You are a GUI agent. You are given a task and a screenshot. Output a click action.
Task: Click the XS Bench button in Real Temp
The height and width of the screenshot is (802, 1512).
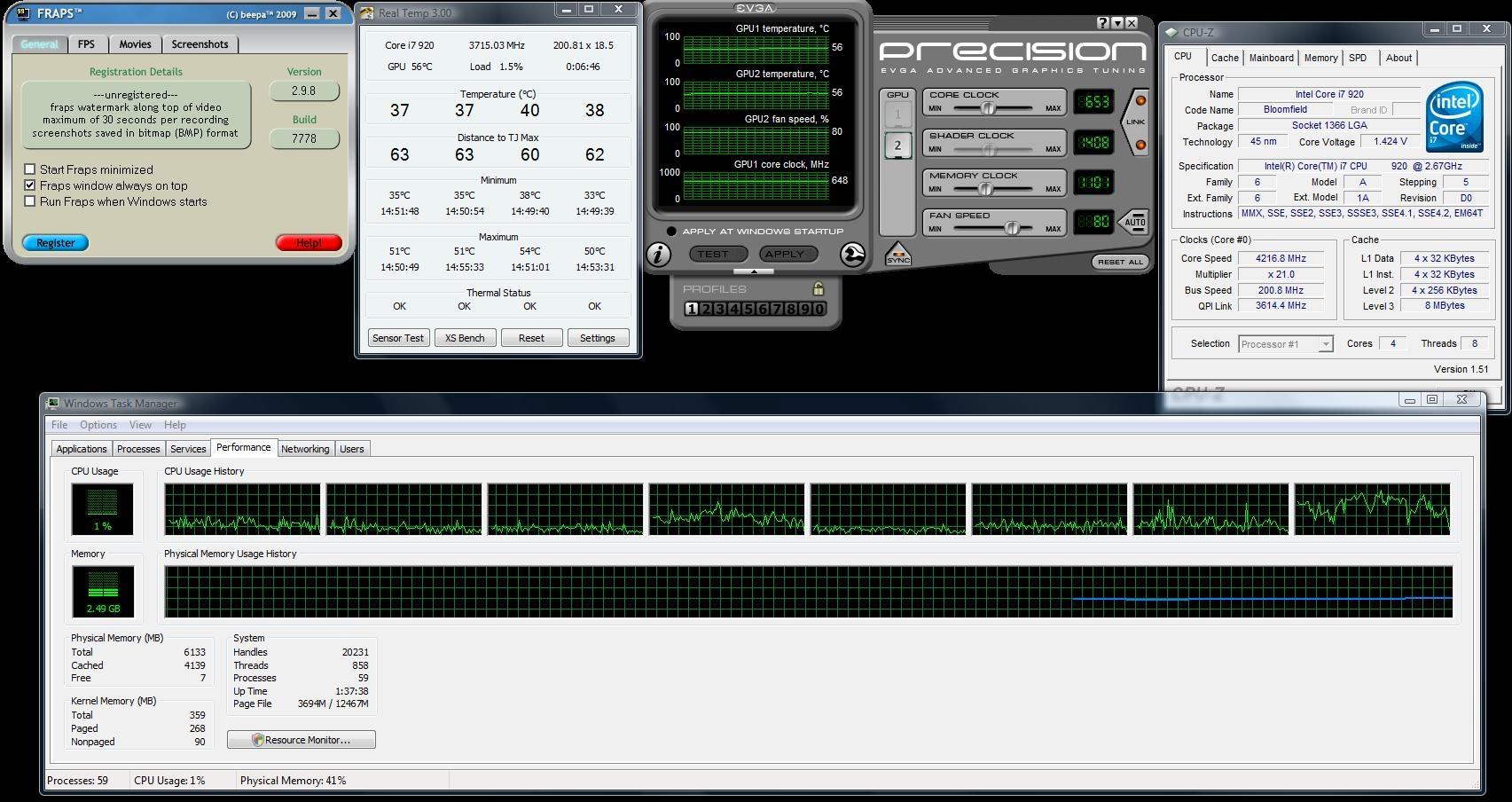465,338
